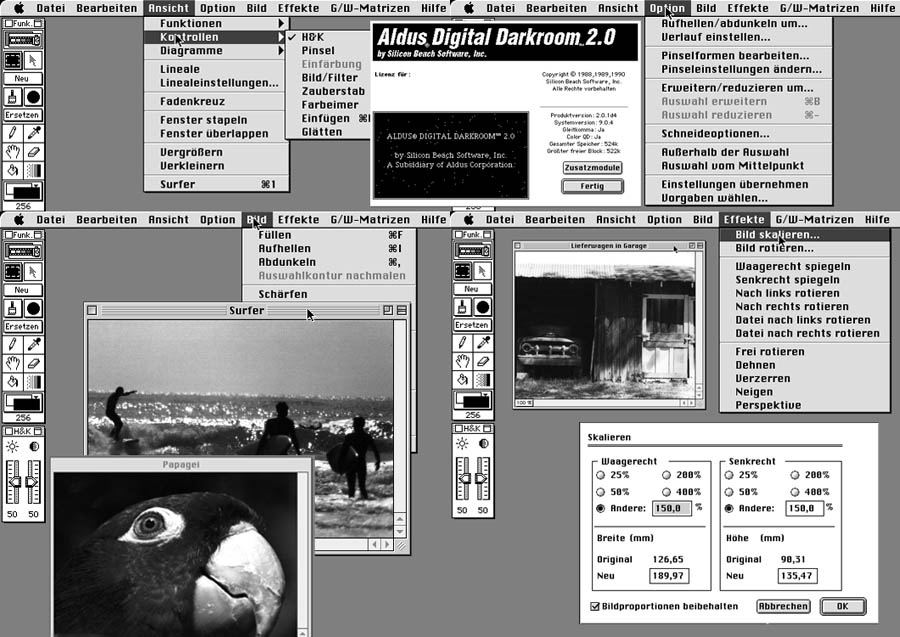The image size is (900, 637).
Task: Select Waagerecht 200% radio button
Action: [x=666, y=475]
